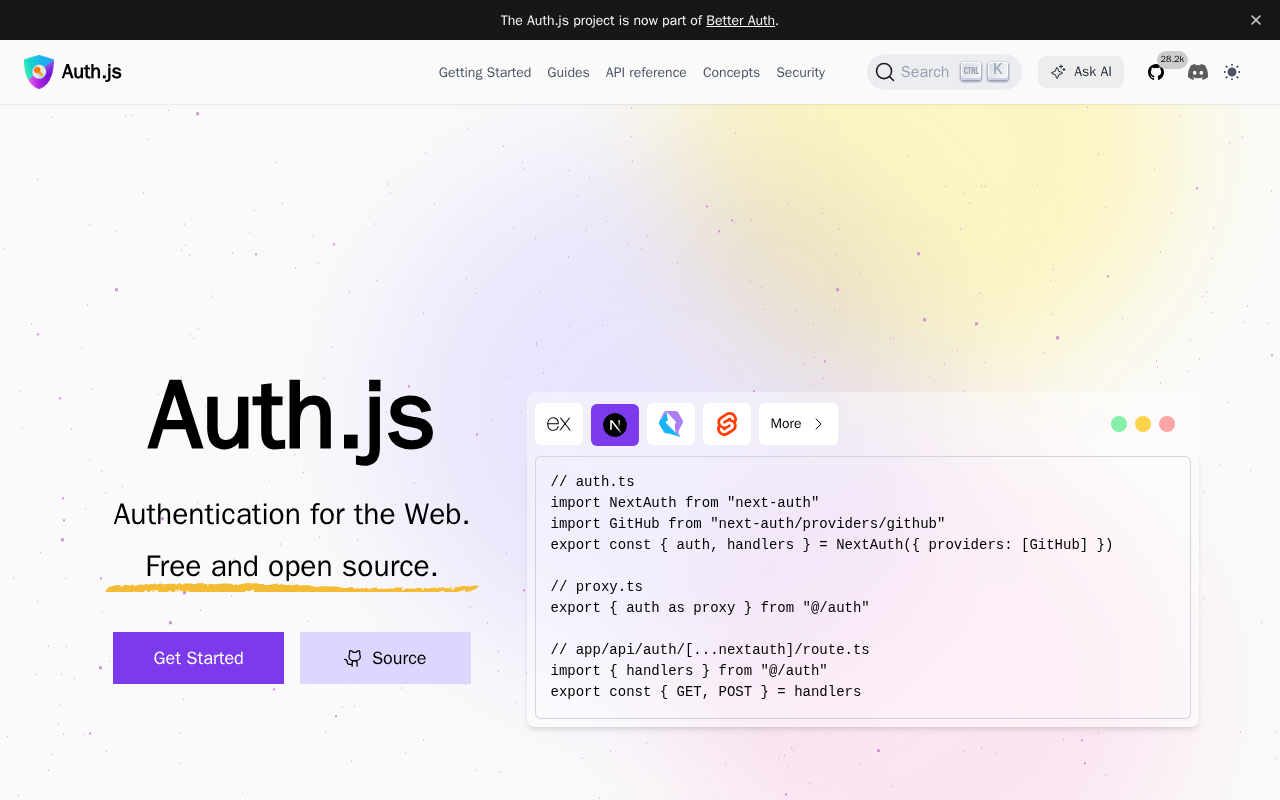
Task: Click the Source button with GitHub icon
Action: [x=385, y=658]
